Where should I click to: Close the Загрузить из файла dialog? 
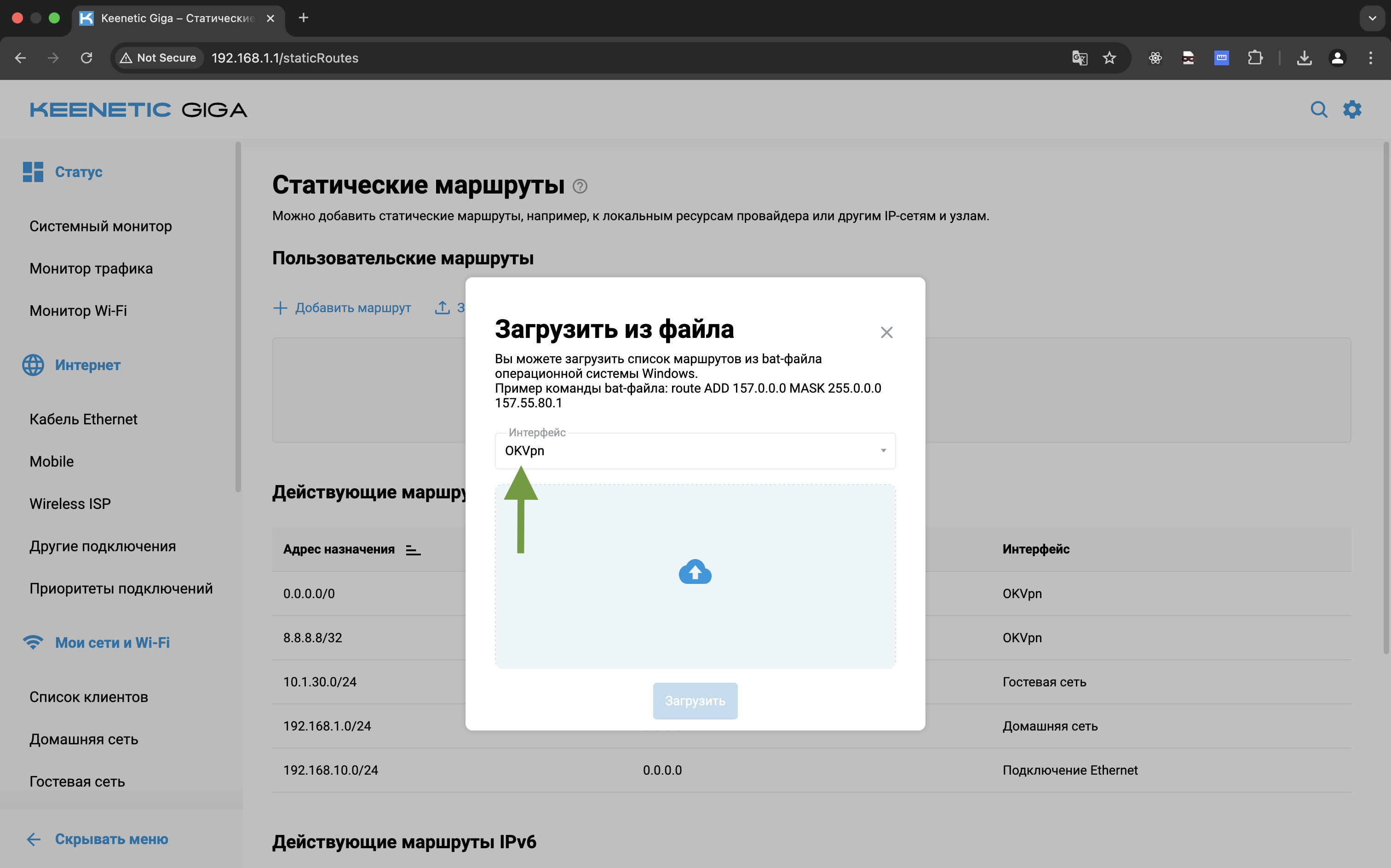(886, 332)
